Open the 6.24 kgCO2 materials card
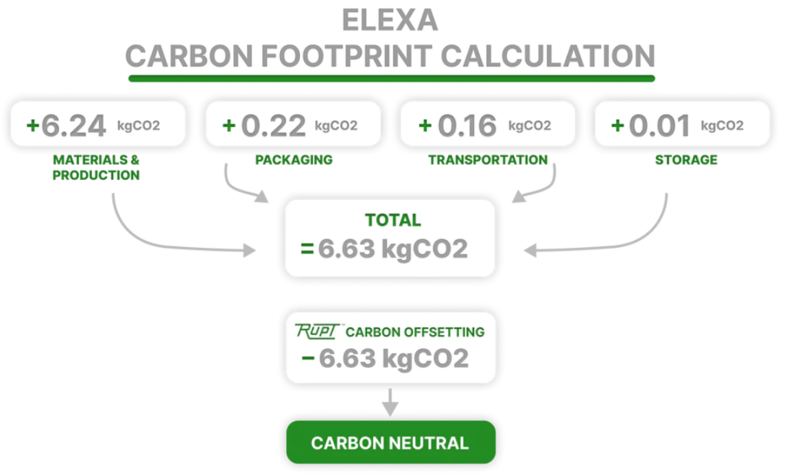800x475 pixels. [97, 126]
